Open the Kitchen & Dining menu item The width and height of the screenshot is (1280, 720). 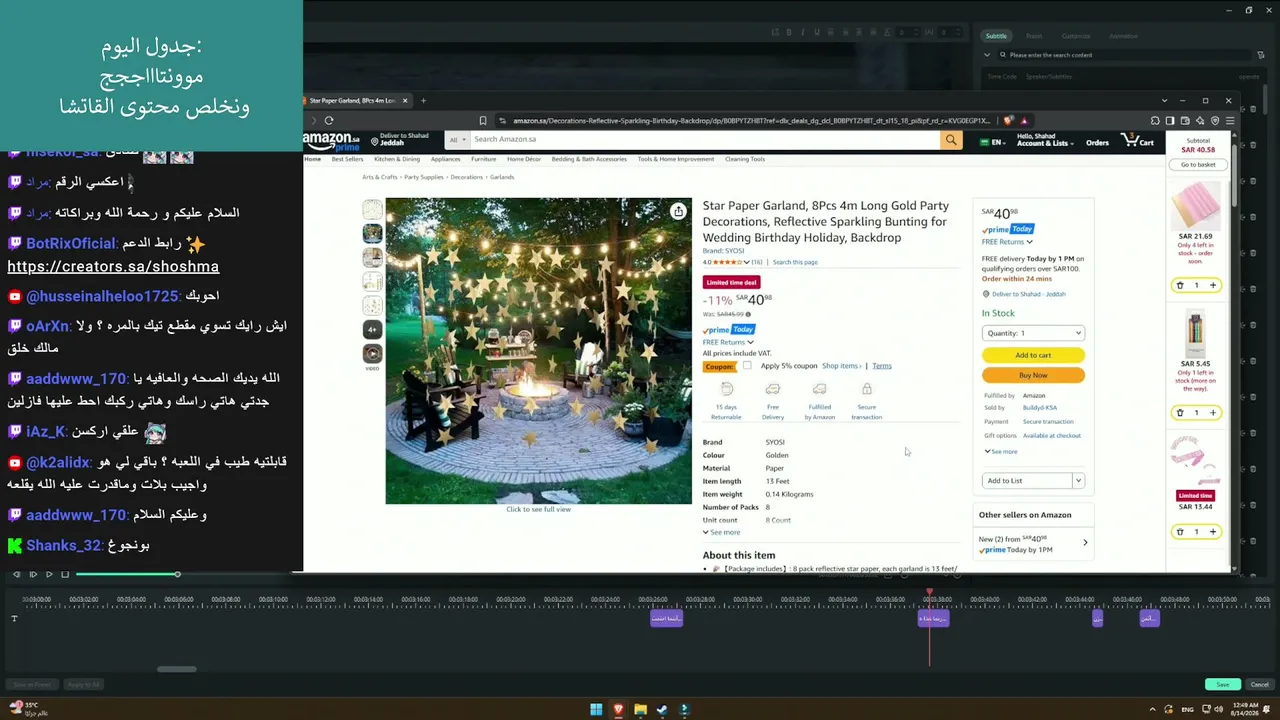[x=397, y=159]
